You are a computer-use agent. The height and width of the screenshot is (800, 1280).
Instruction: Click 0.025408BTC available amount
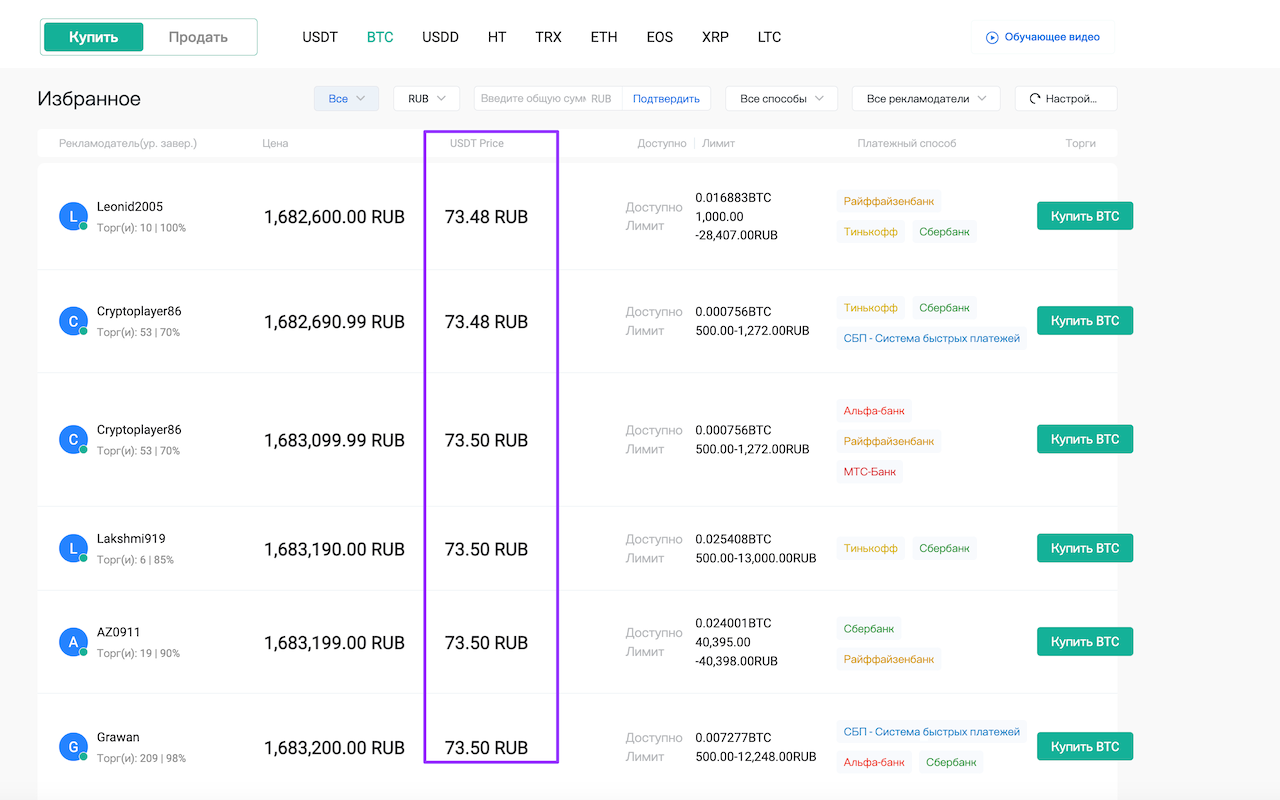[x=734, y=539]
